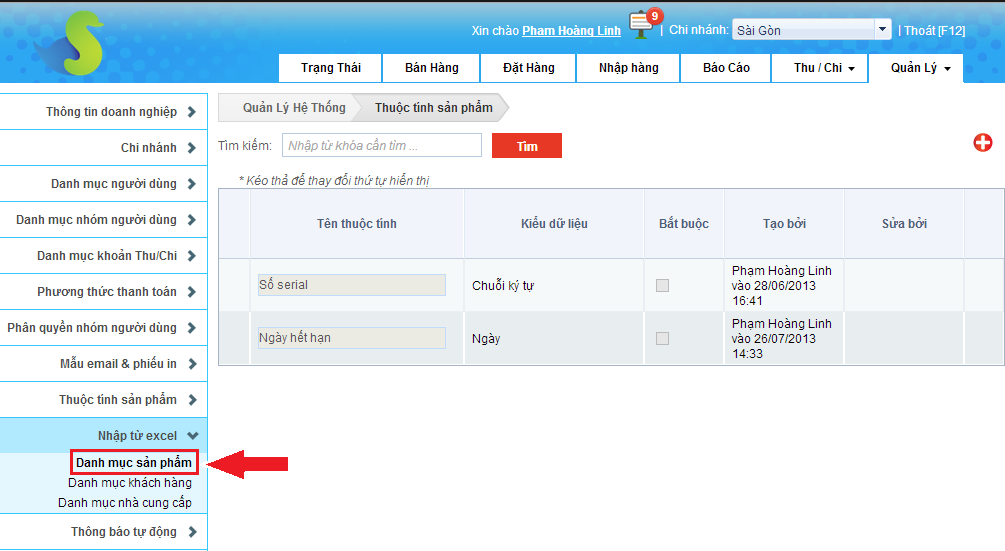The width and height of the screenshot is (1005, 551).
Task: Click the search keyword input field
Action: 381,146
